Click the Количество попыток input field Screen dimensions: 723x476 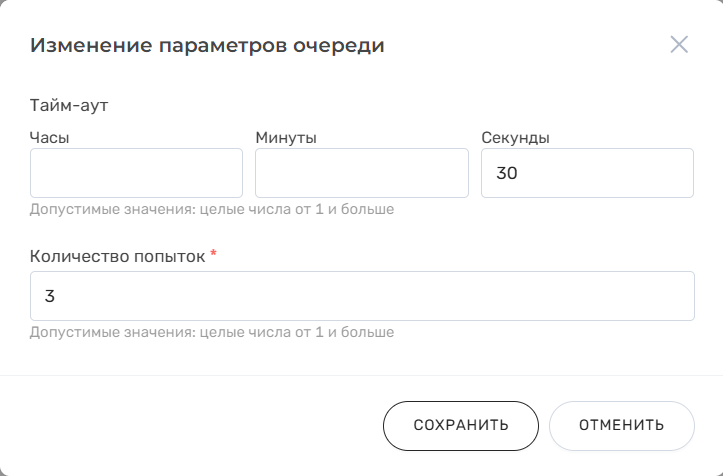362,296
